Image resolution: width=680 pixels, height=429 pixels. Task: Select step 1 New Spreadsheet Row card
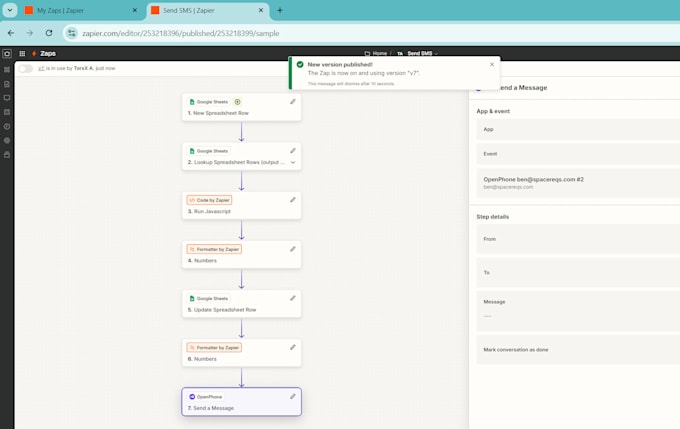coord(242,107)
